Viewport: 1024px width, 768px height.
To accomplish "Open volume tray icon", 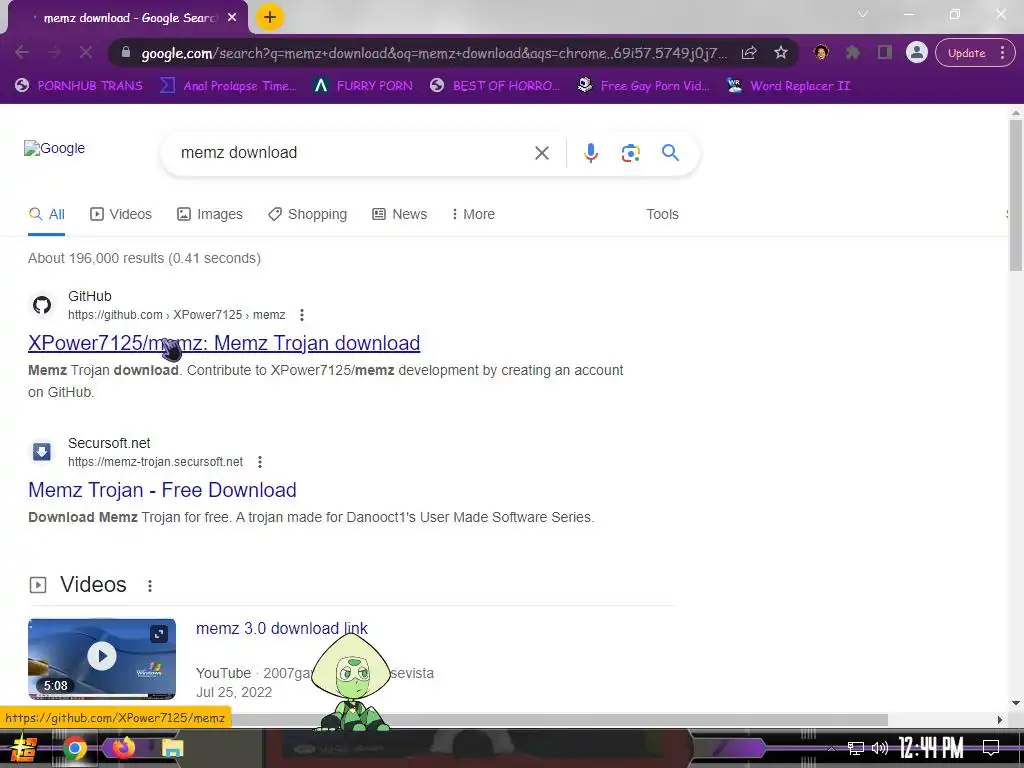I will click(880, 748).
